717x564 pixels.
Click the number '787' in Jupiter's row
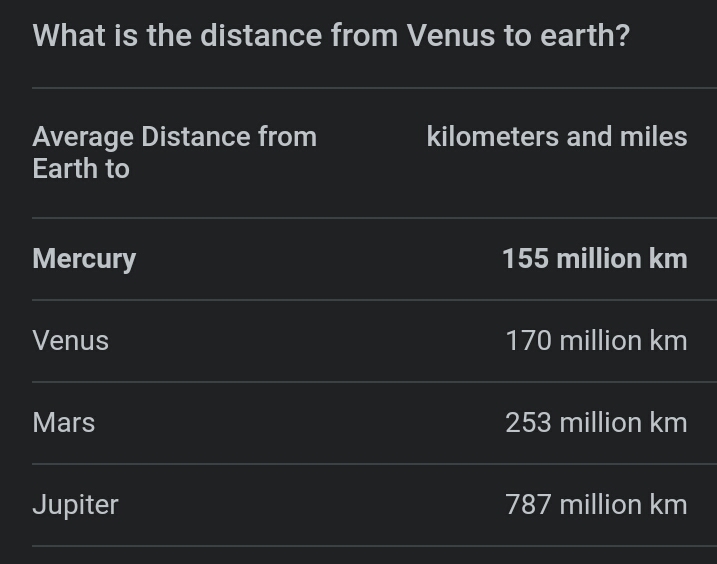528,504
